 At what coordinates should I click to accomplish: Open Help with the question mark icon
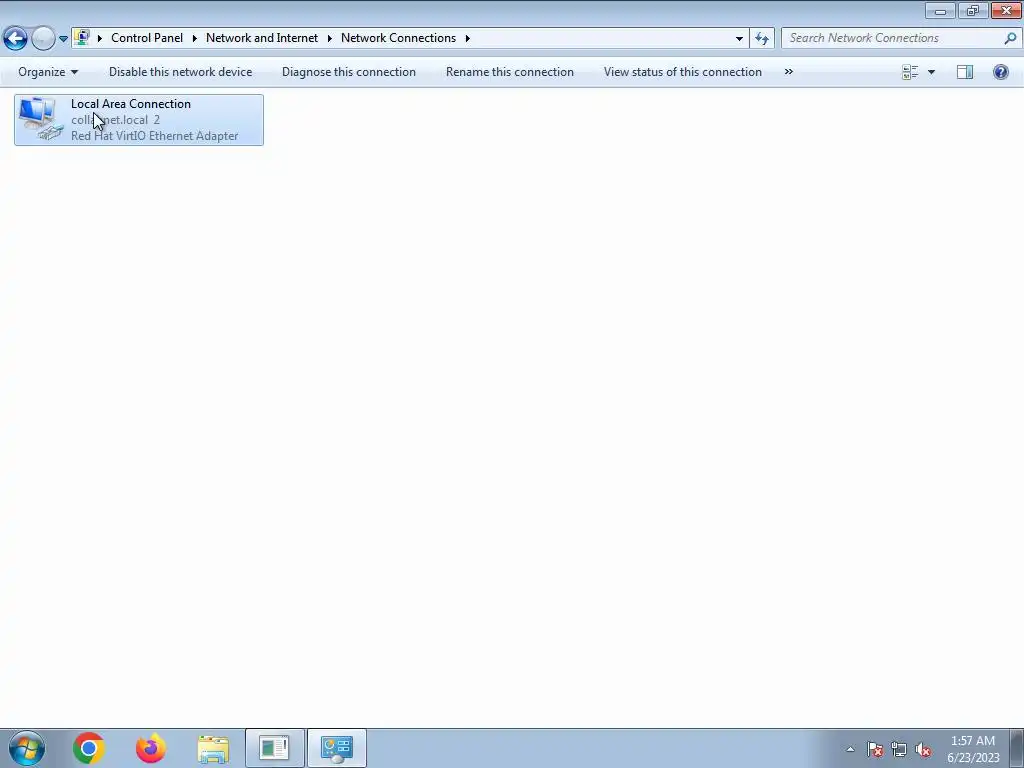[1000, 72]
